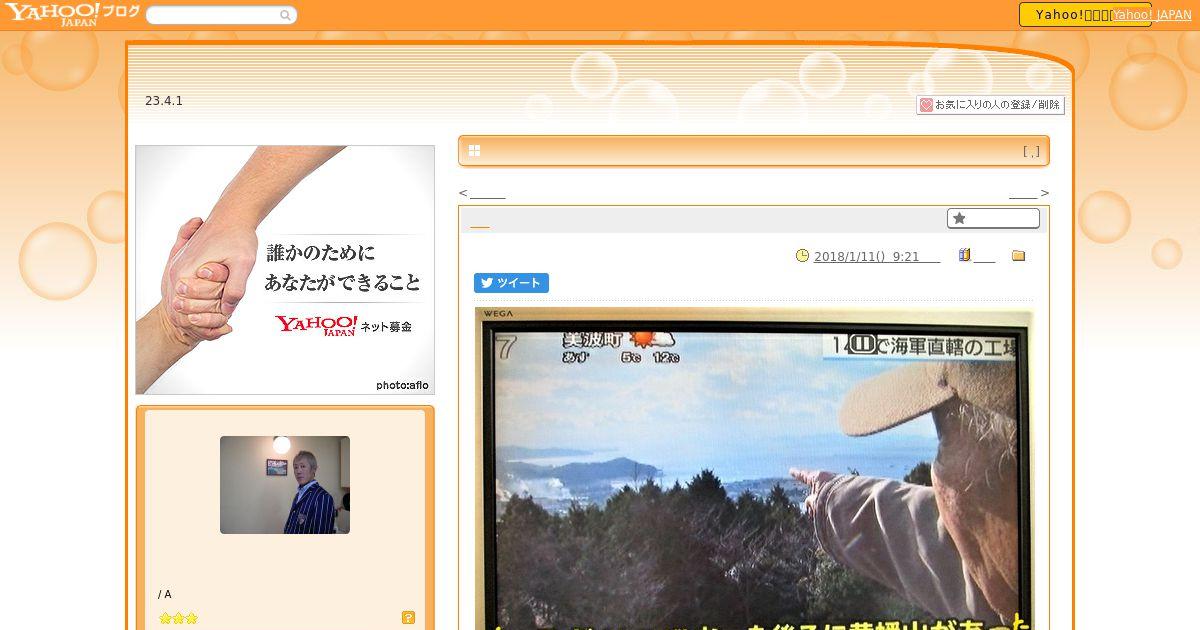Click the yellow question mark help icon
Image resolution: width=1200 pixels, height=630 pixels.
[x=408, y=618]
